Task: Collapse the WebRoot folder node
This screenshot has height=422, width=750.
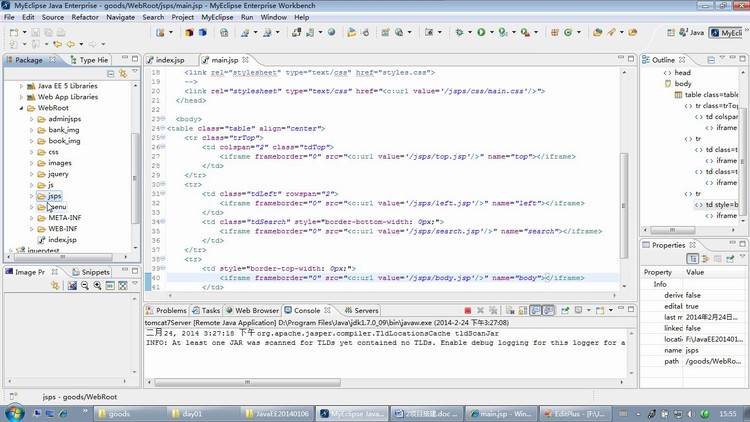Action: (21, 108)
